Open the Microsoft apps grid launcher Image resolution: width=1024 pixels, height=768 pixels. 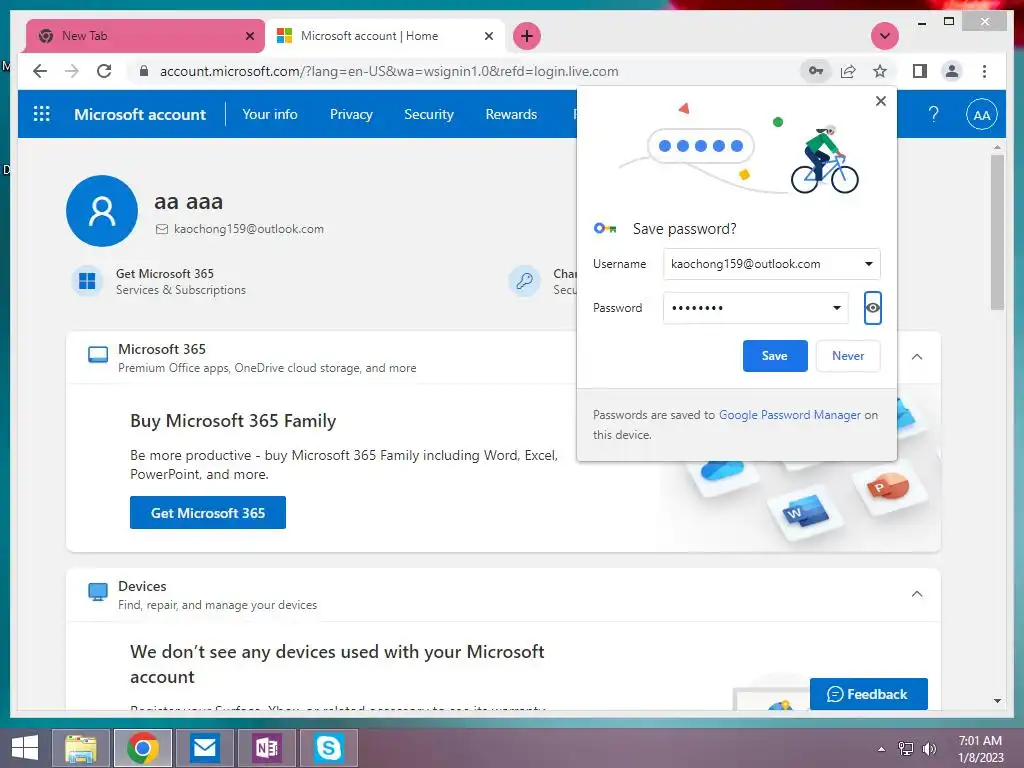41,114
